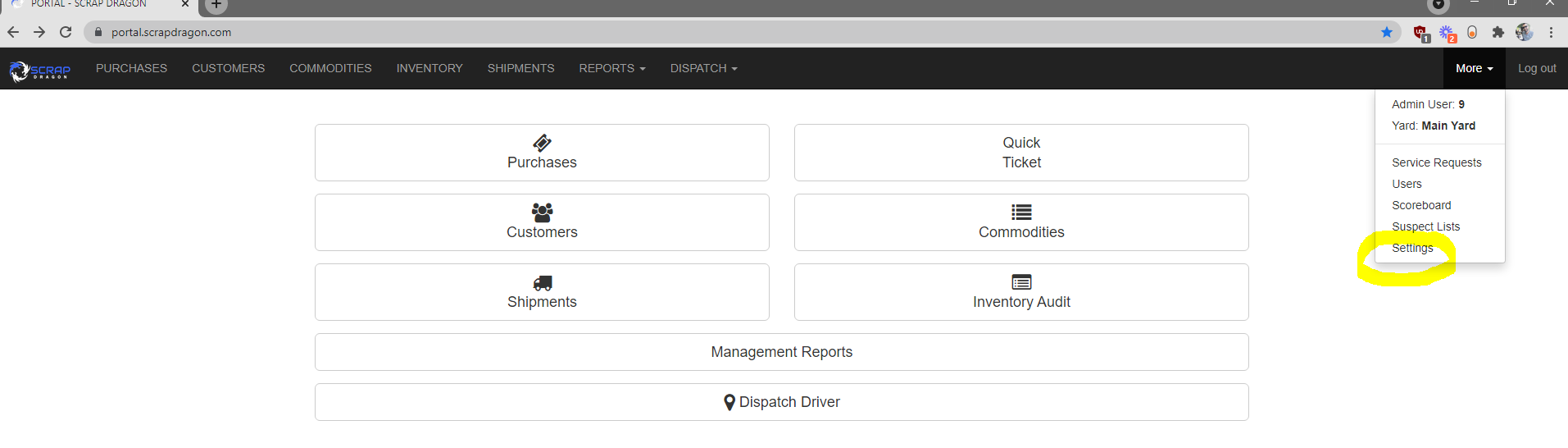1568x448 pixels.
Task: Click the bookmark star icon
Action: click(x=1387, y=32)
